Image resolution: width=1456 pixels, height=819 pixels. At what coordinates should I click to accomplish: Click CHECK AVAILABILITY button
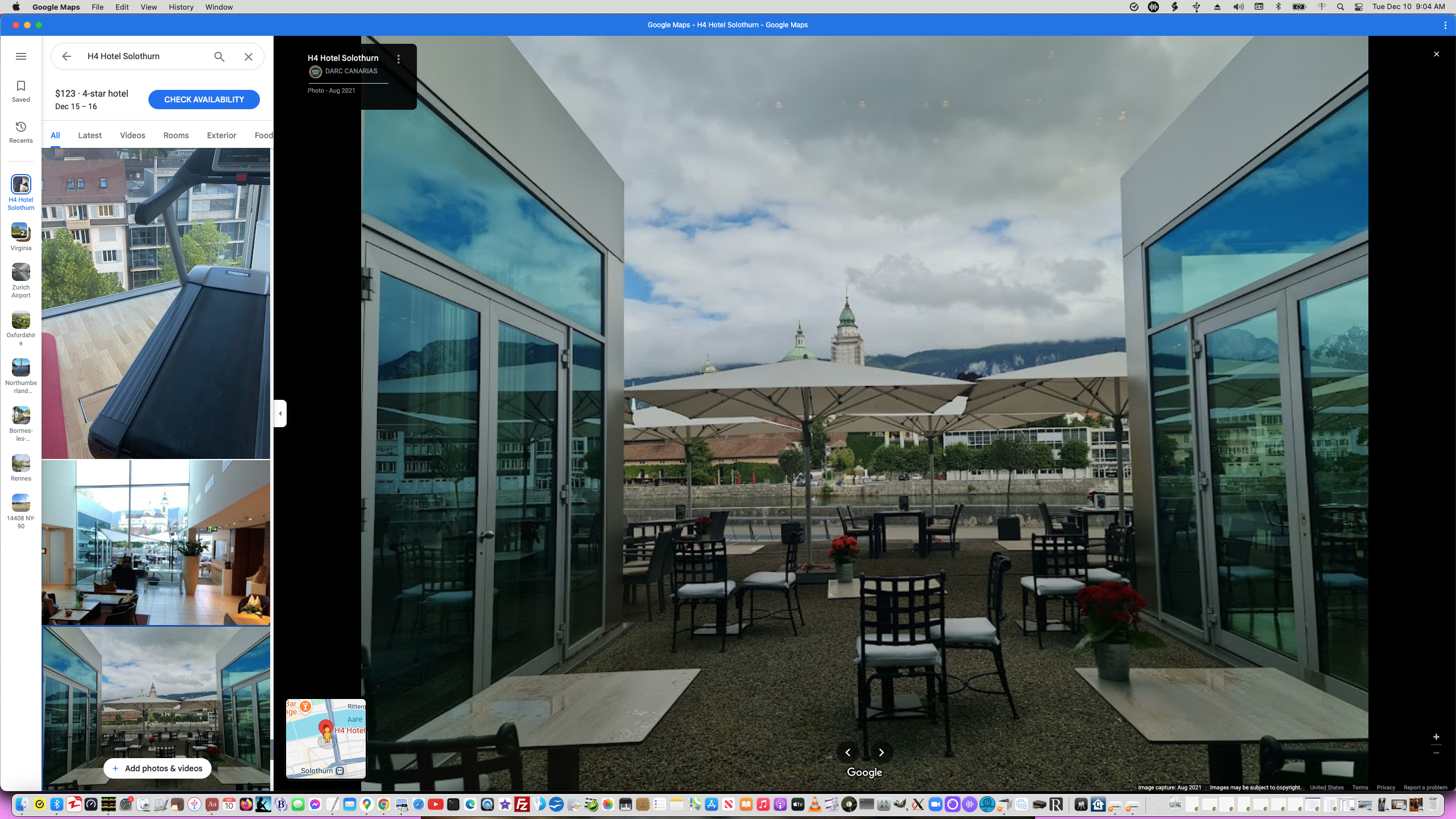click(x=204, y=100)
